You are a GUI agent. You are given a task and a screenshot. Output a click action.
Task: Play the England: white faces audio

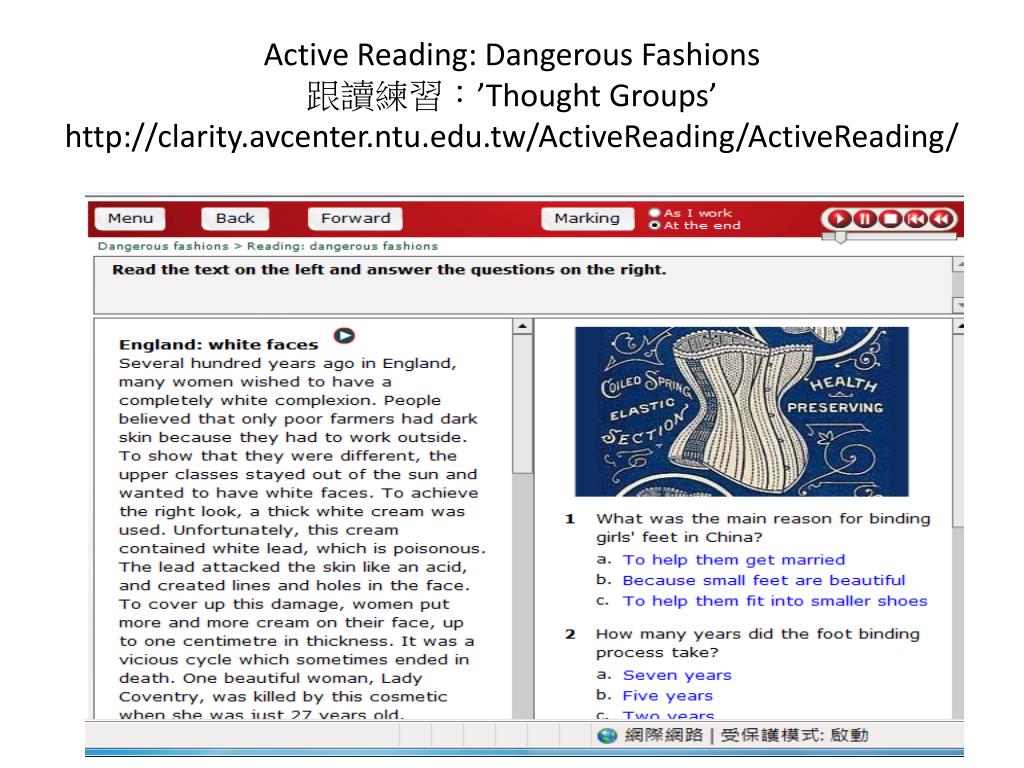pos(344,336)
